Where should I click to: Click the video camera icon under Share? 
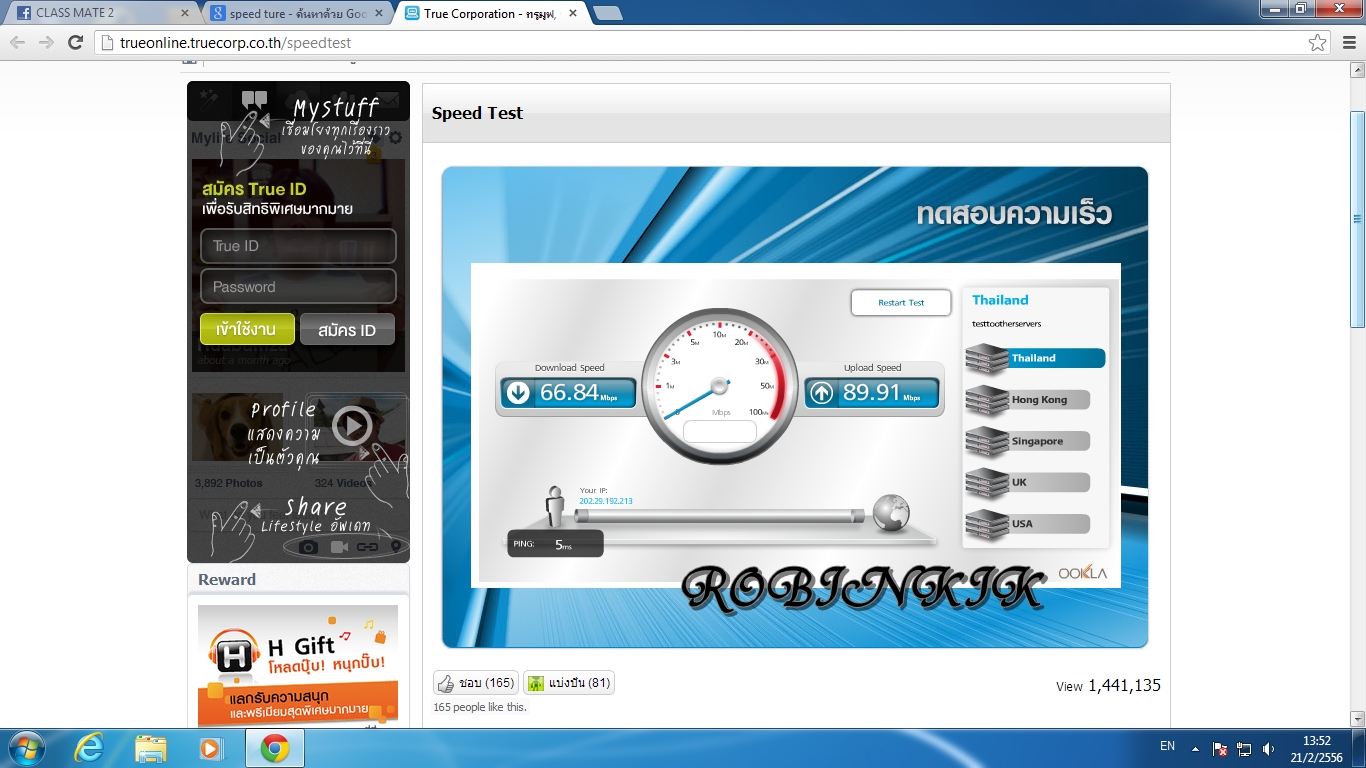[339, 547]
